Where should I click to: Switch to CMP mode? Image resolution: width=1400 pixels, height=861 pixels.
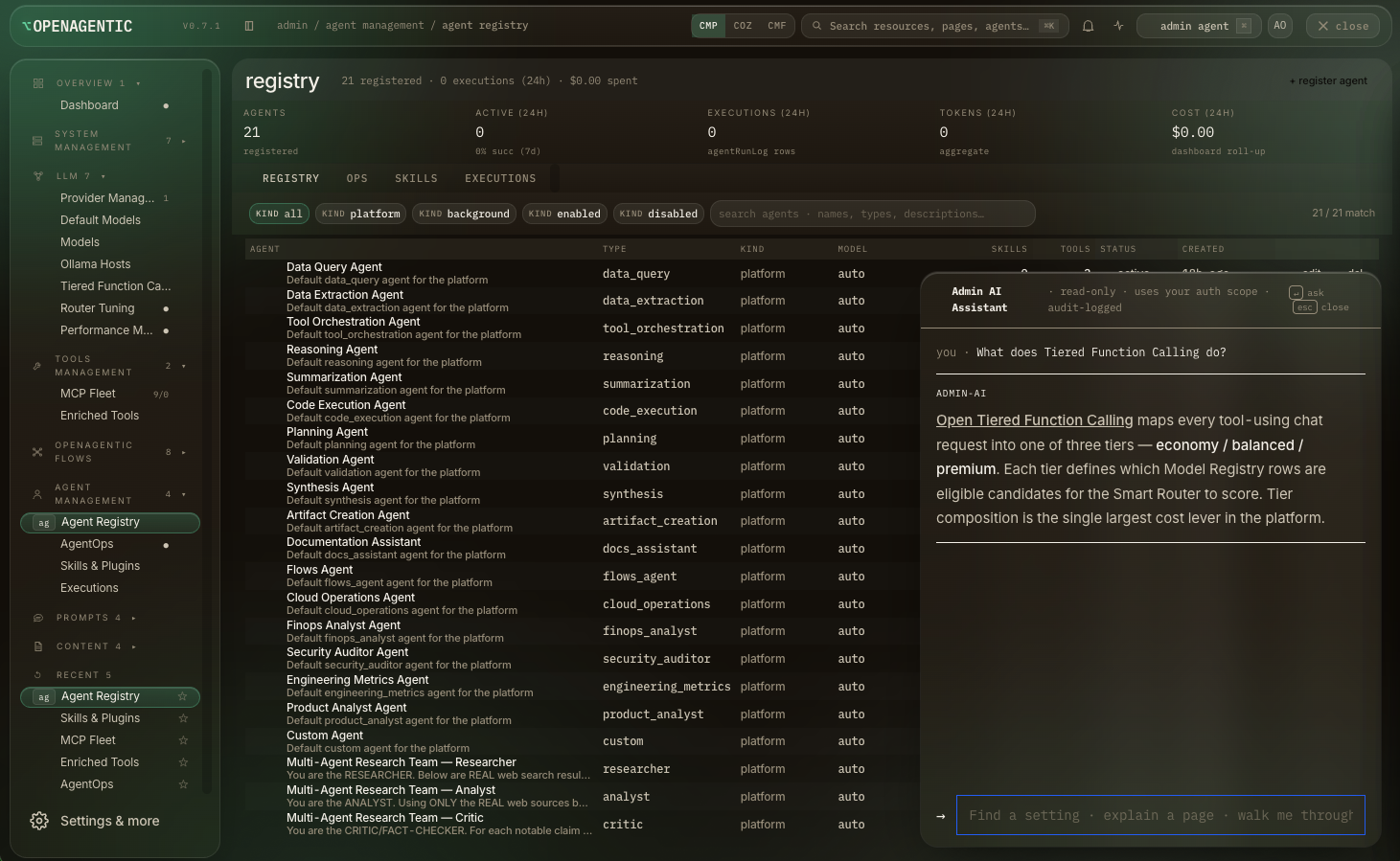(x=708, y=26)
